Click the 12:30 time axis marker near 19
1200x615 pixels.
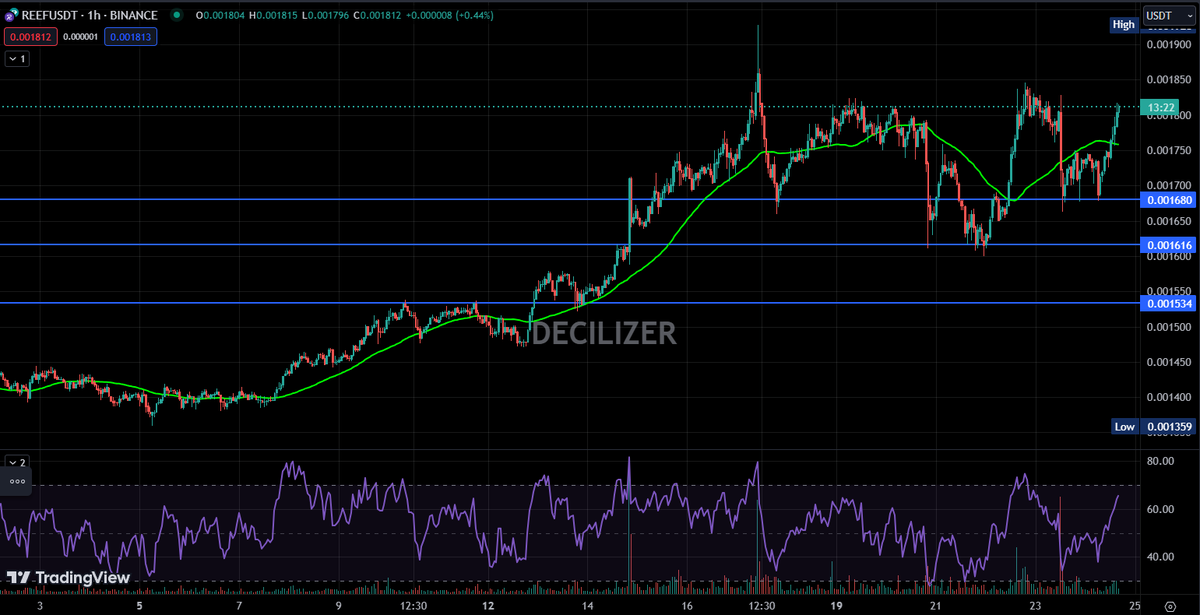(x=762, y=606)
